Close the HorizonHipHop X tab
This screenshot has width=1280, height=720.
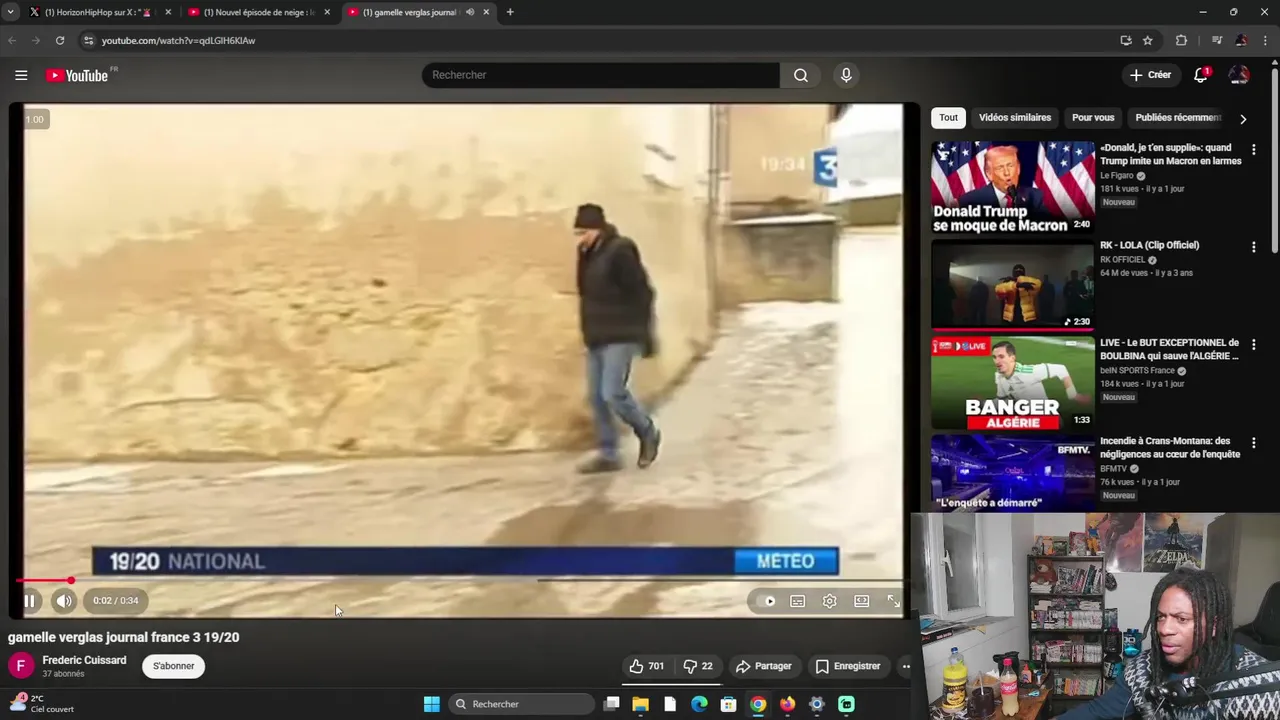pyautogui.click(x=168, y=12)
